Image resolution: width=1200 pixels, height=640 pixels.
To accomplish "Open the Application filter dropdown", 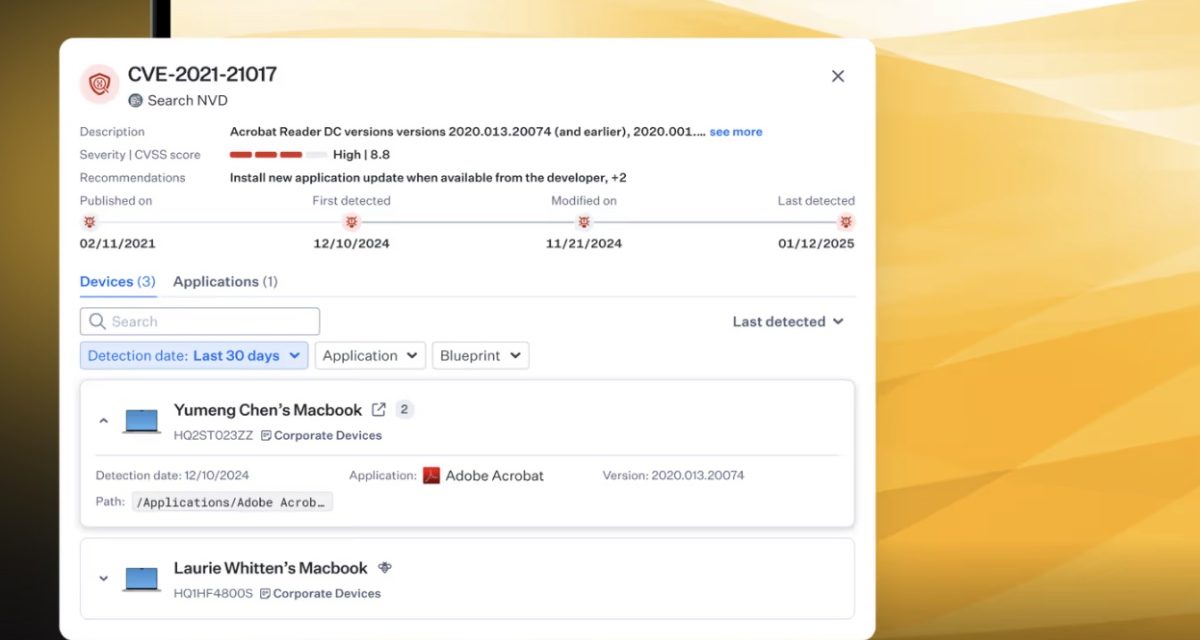I will (x=370, y=356).
